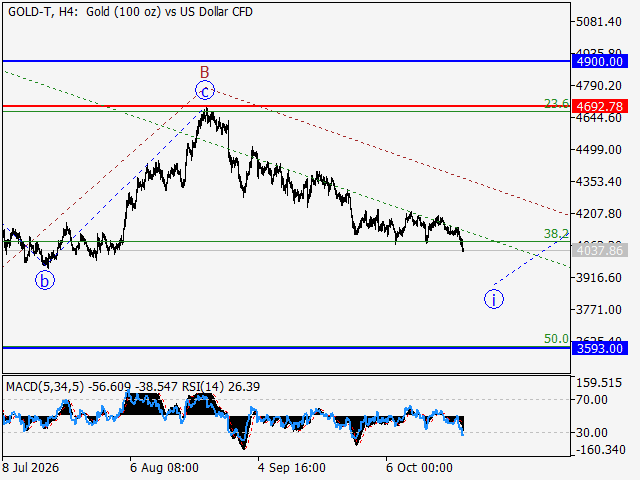The height and width of the screenshot is (480, 640).
Task: Click the circled b wave label
Action: coord(45,281)
